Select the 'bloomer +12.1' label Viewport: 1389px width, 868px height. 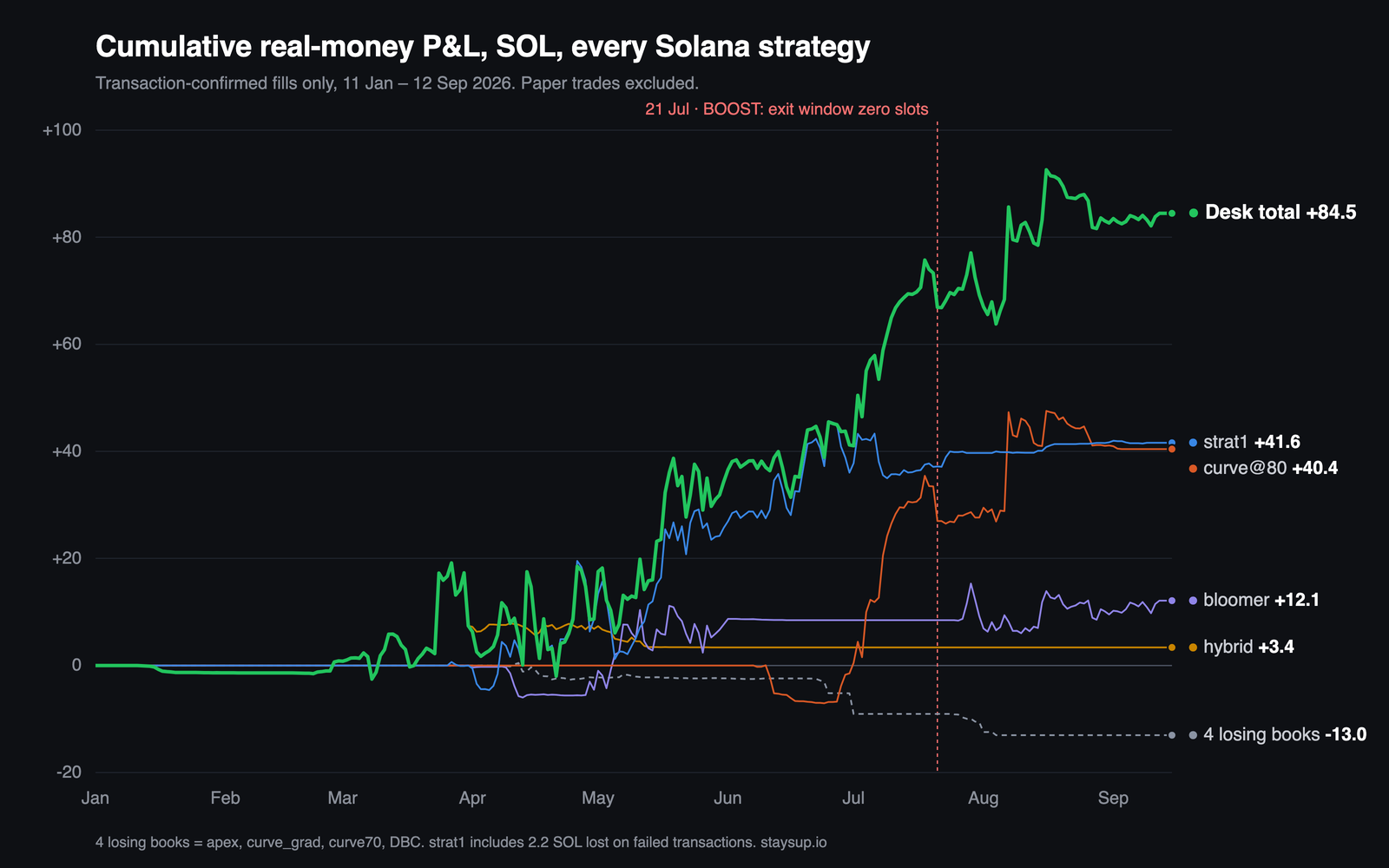tap(1261, 601)
